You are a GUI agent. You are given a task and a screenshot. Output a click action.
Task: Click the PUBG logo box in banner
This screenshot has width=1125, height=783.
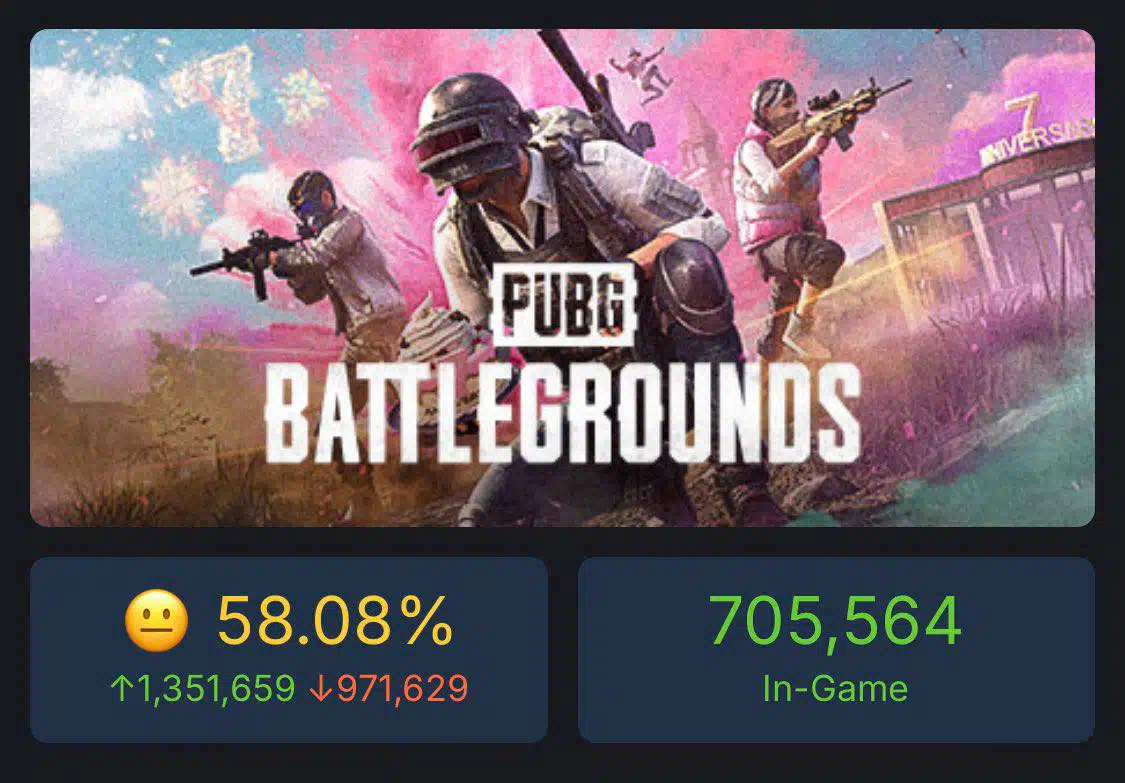pos(564,304)
